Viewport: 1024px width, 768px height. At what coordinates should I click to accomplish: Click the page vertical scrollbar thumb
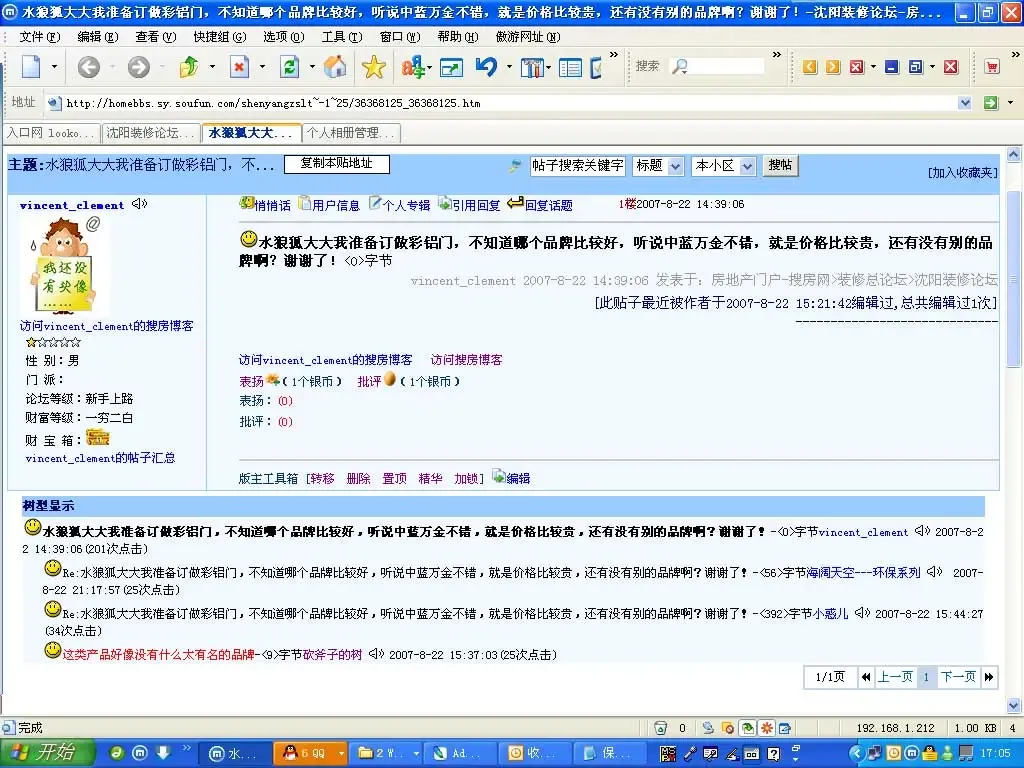[1013, 278]
